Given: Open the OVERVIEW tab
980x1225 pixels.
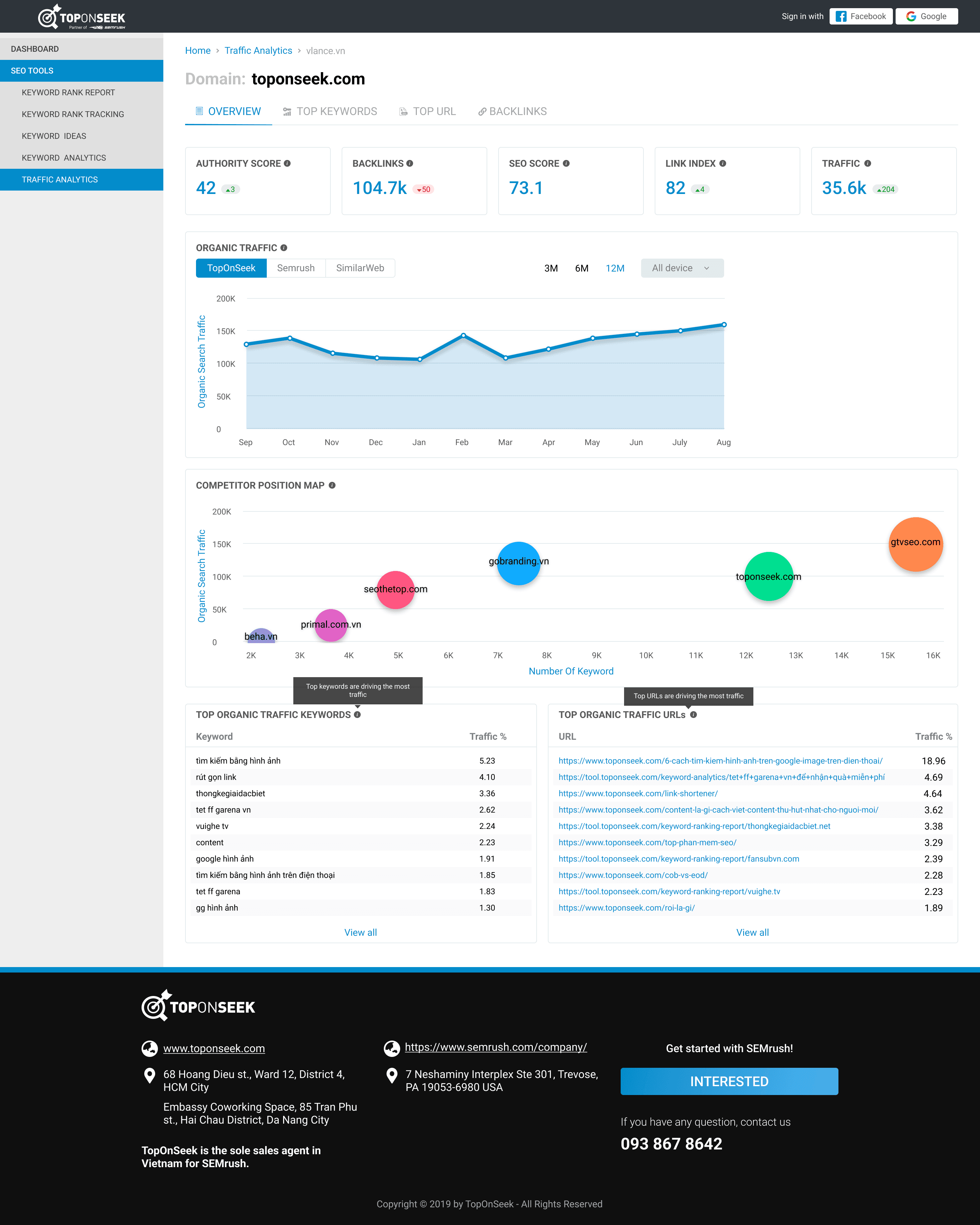Looking at the screenshot, I should coord(228,111).
